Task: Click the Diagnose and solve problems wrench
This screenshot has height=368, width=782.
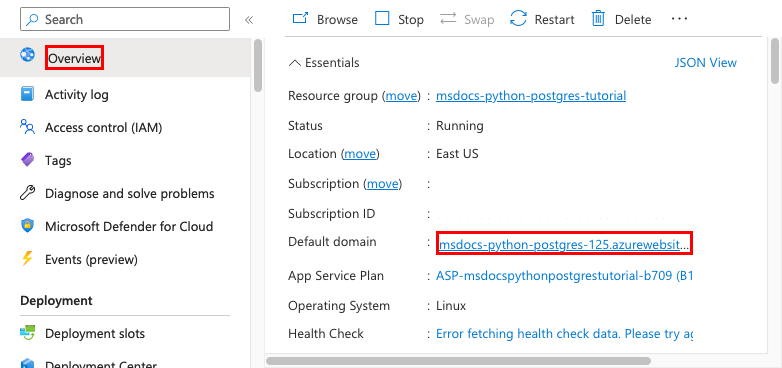Action: (27, 193)
